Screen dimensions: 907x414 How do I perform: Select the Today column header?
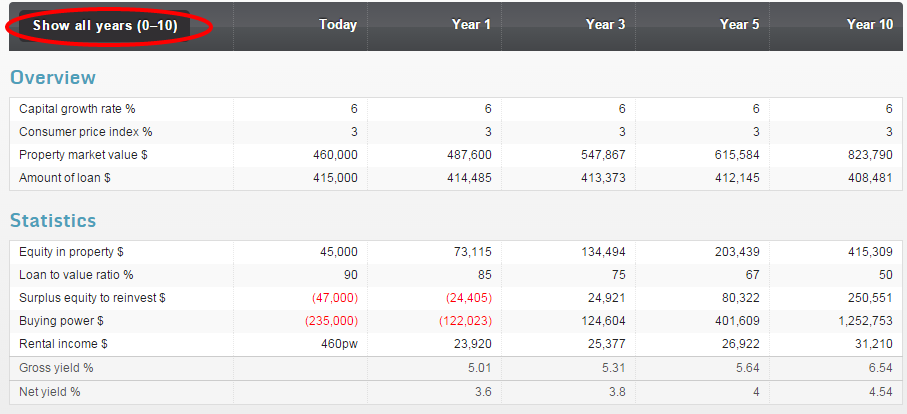(x=338, y=25)
